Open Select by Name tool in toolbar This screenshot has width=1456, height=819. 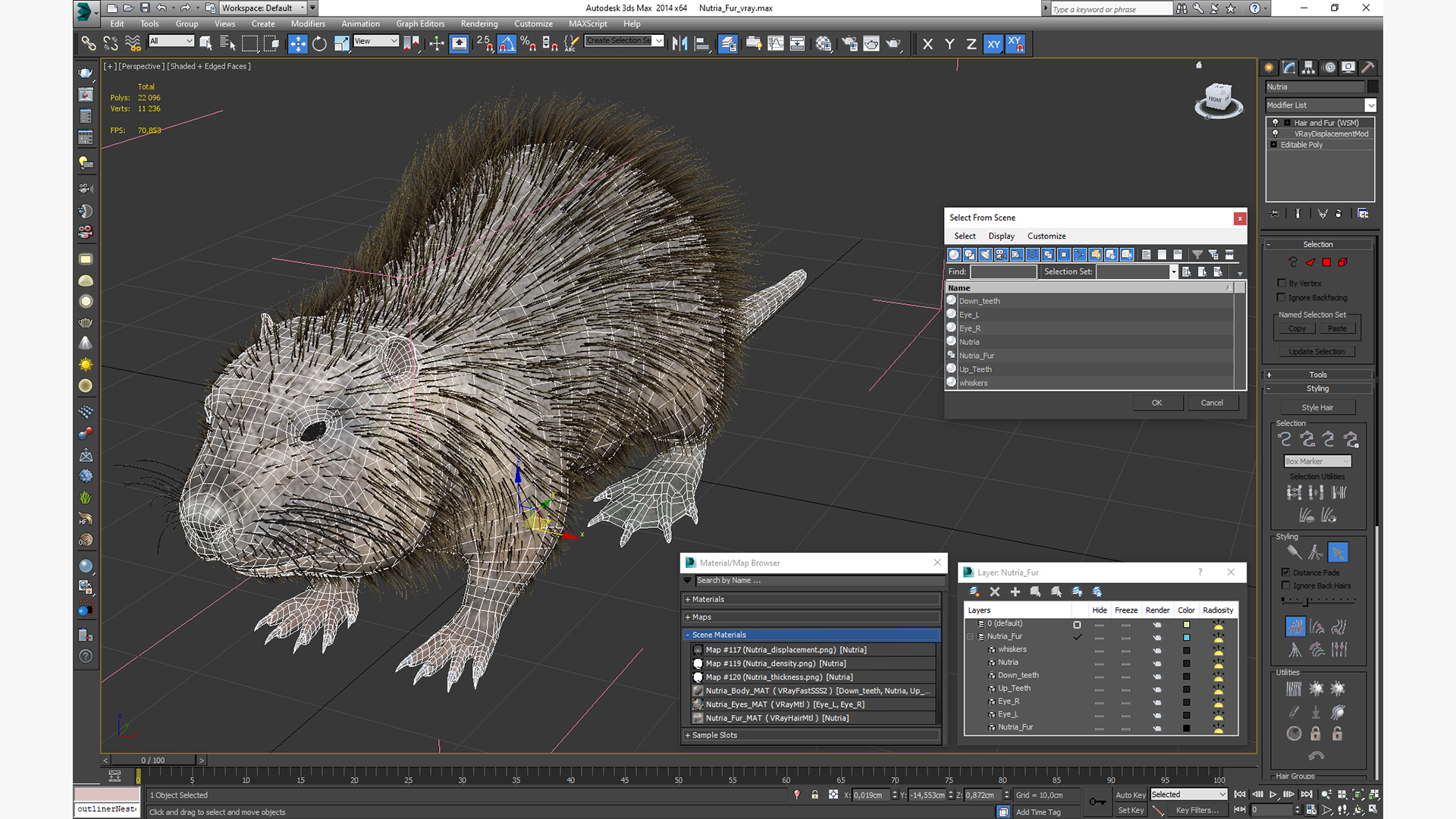pos(227,44)
